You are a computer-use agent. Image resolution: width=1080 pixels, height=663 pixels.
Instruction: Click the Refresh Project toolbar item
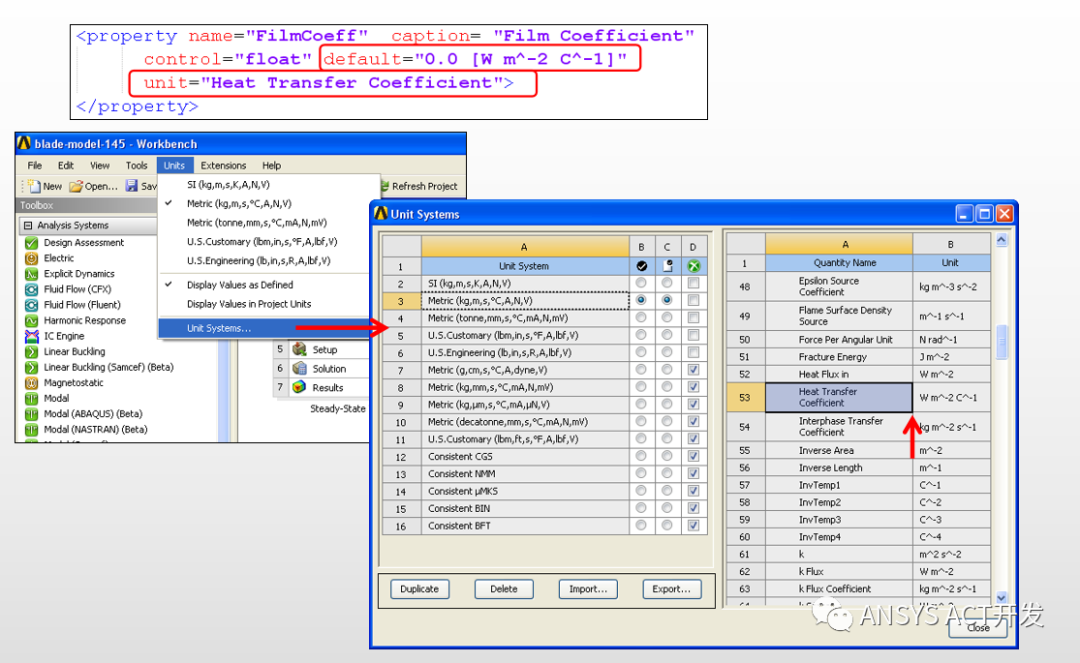click(x=419, y=186)
